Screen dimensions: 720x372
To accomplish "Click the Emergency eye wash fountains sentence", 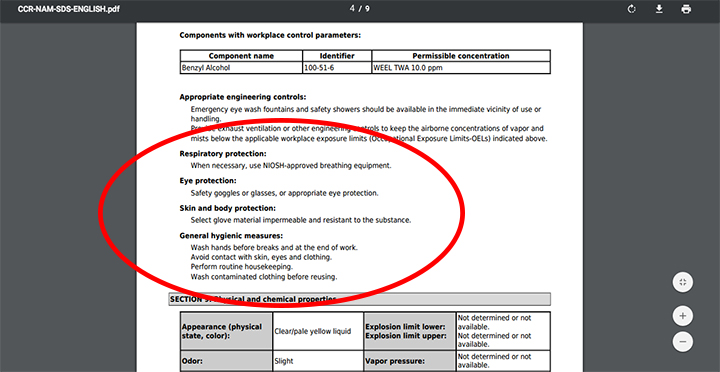I will (366, 113).
